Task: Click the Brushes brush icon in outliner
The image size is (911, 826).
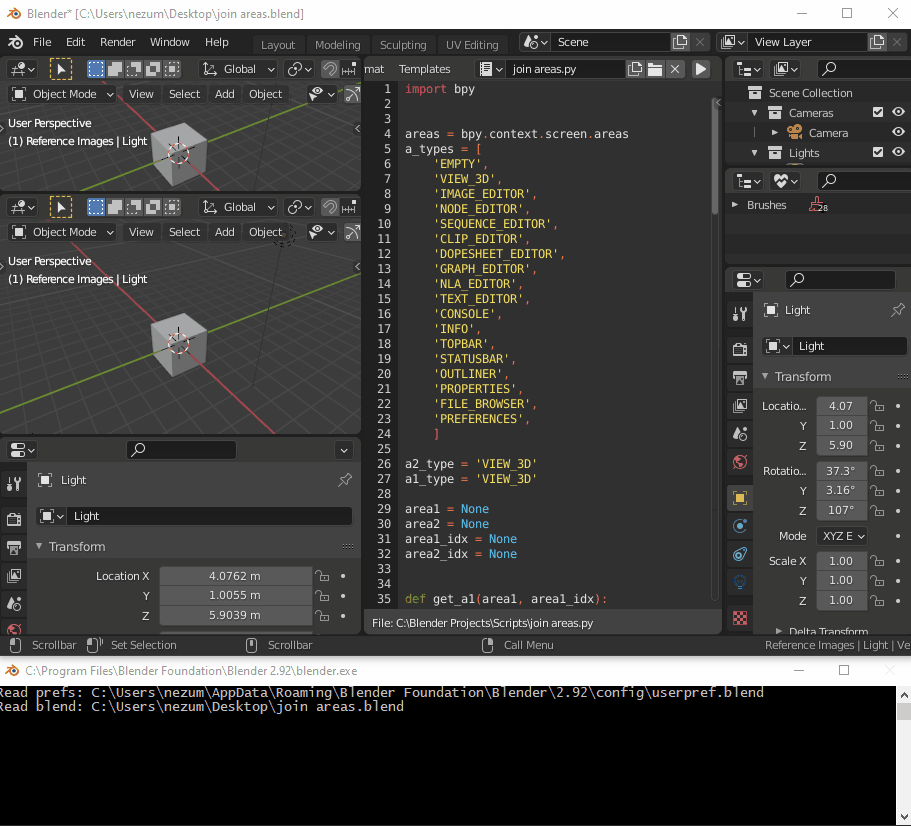Action: tap(816, 204)
